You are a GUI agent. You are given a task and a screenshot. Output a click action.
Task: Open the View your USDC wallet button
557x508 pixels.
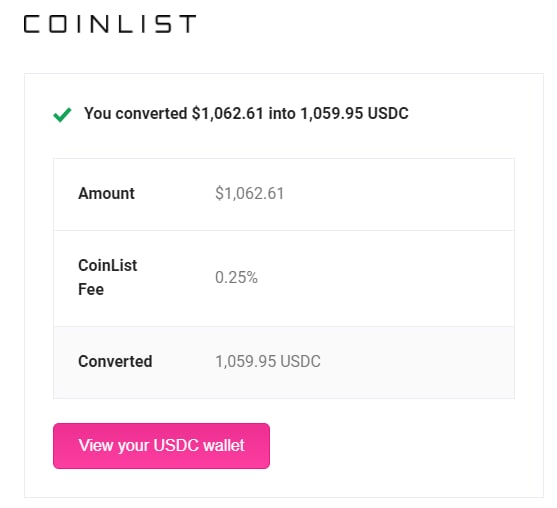tap(161, 445)
